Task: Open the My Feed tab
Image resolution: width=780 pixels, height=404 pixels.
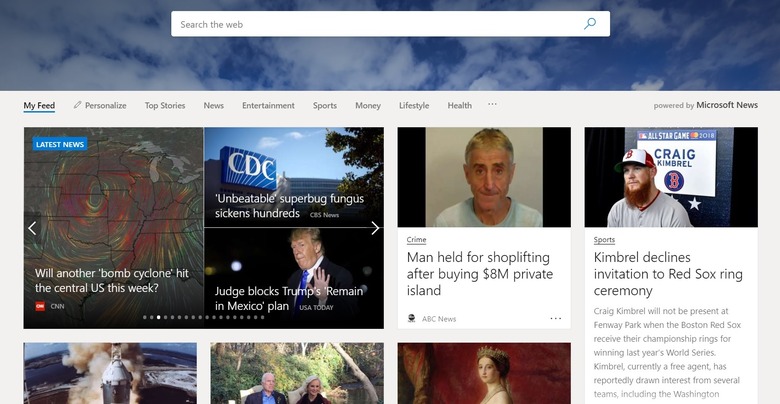Action: 39,105
